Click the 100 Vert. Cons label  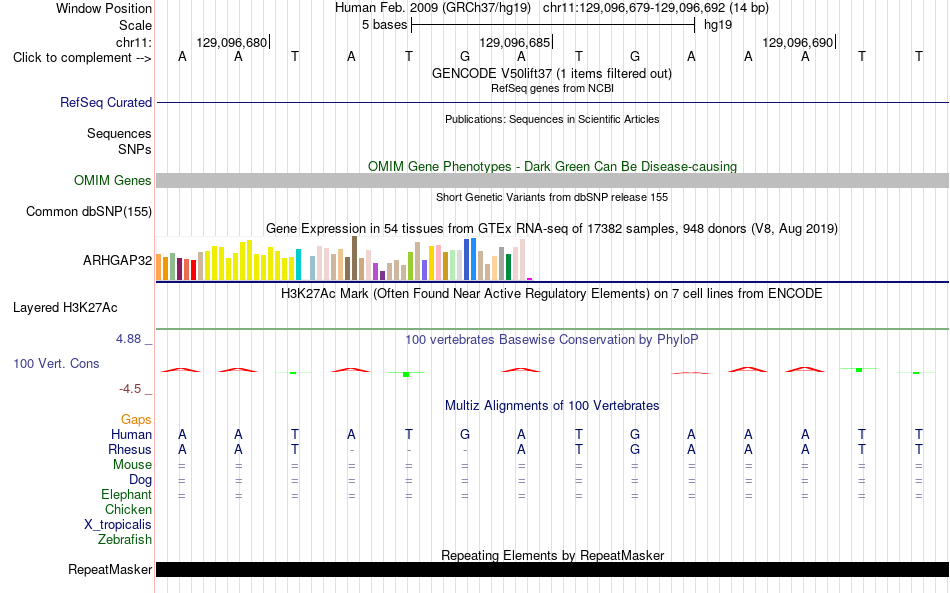pos(56,363)
